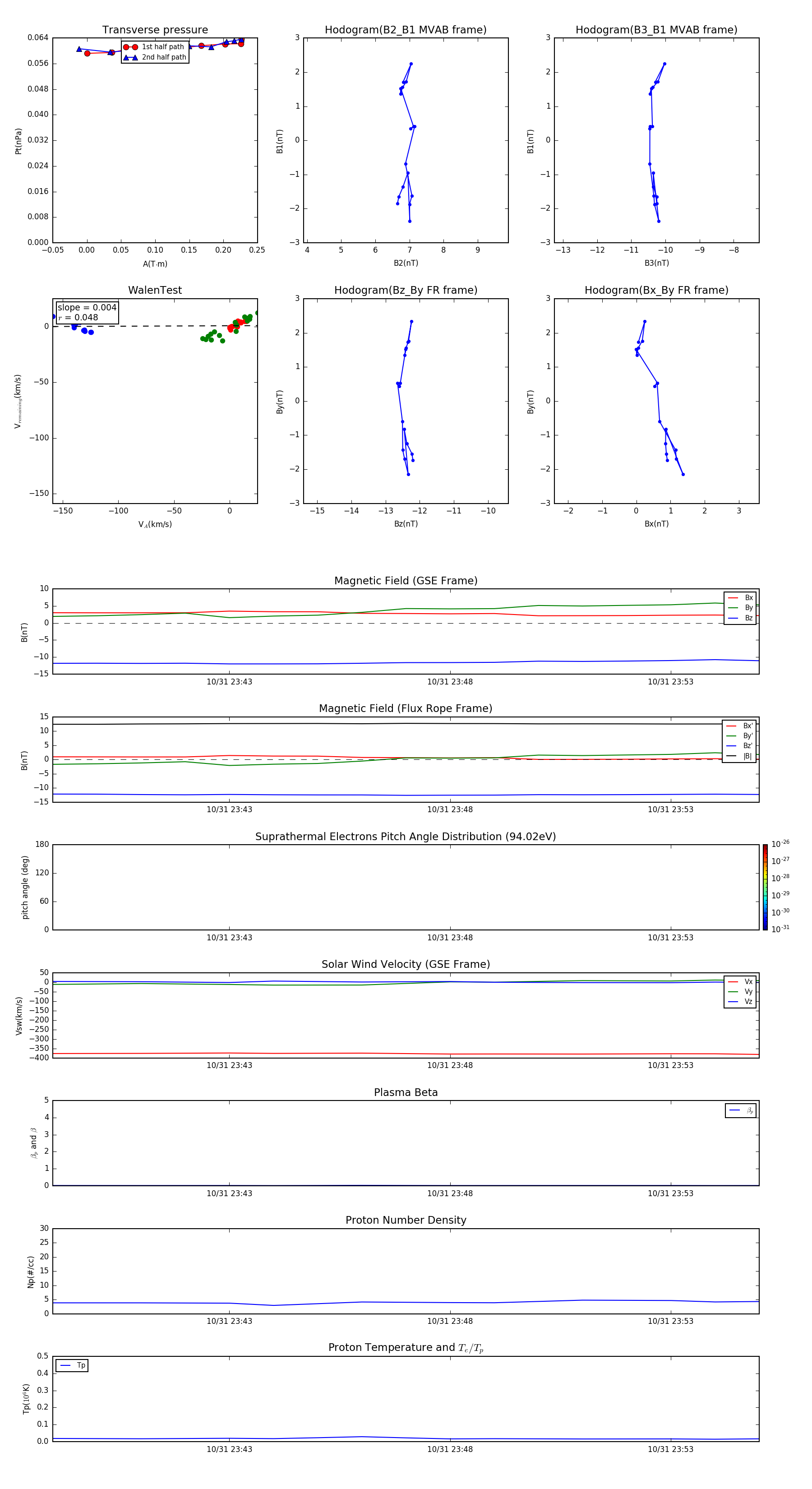Click the Vz legend entry in Solar Wind plot
Screen dimensions: 812x1489
click(740, 1002)
